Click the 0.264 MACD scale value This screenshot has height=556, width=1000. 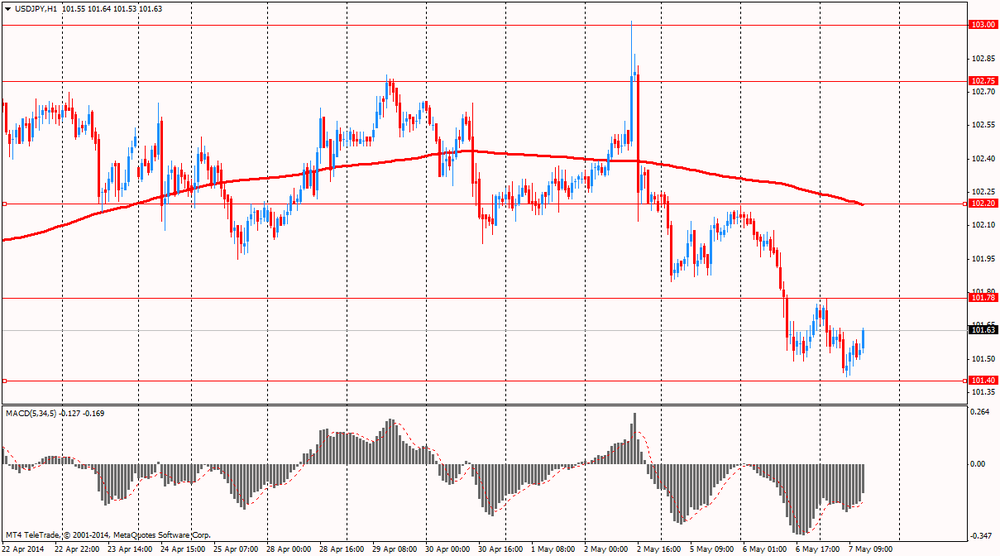click(x=980, y=412)
